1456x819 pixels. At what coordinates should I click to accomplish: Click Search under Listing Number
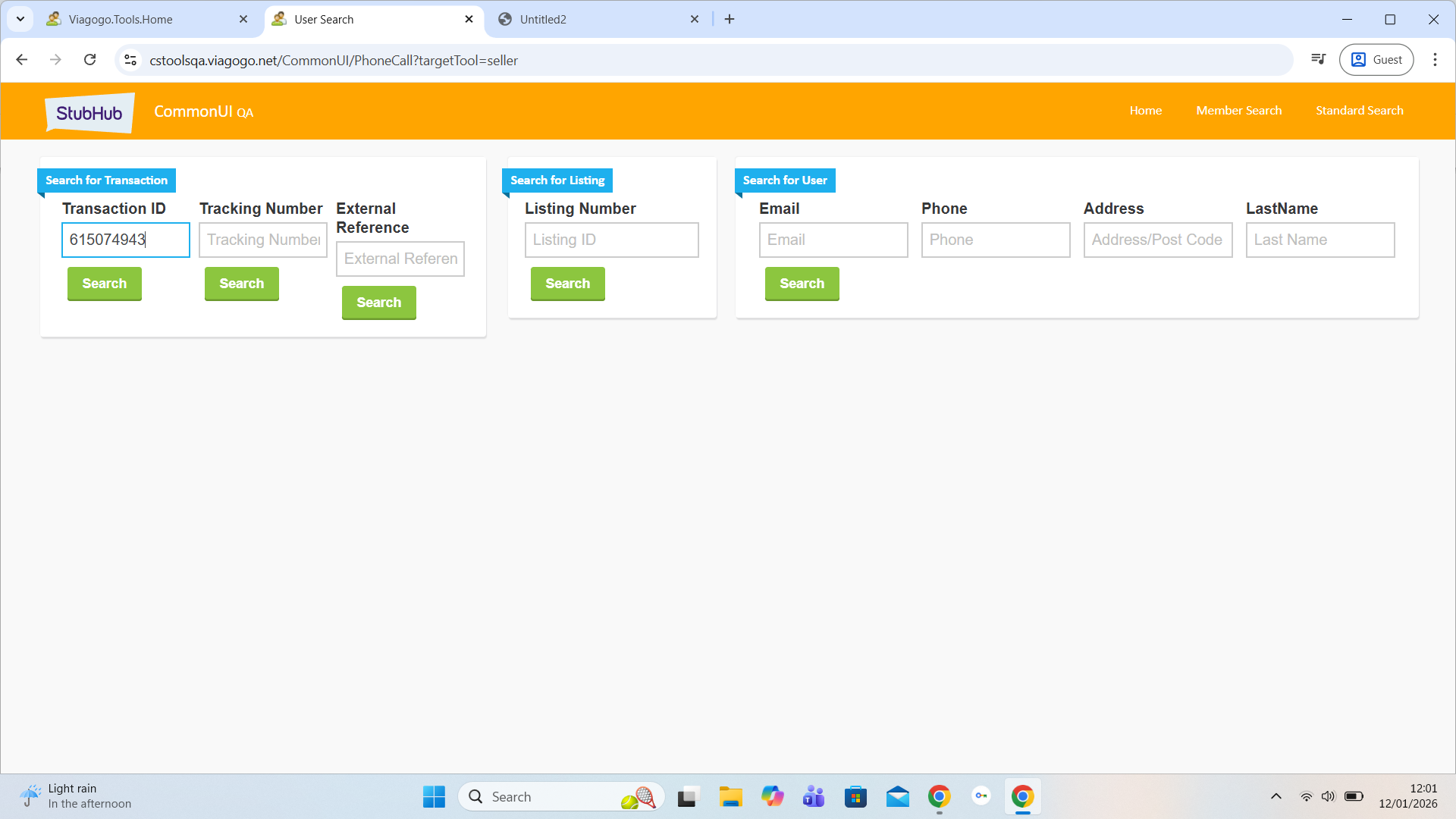pos(567,284)
